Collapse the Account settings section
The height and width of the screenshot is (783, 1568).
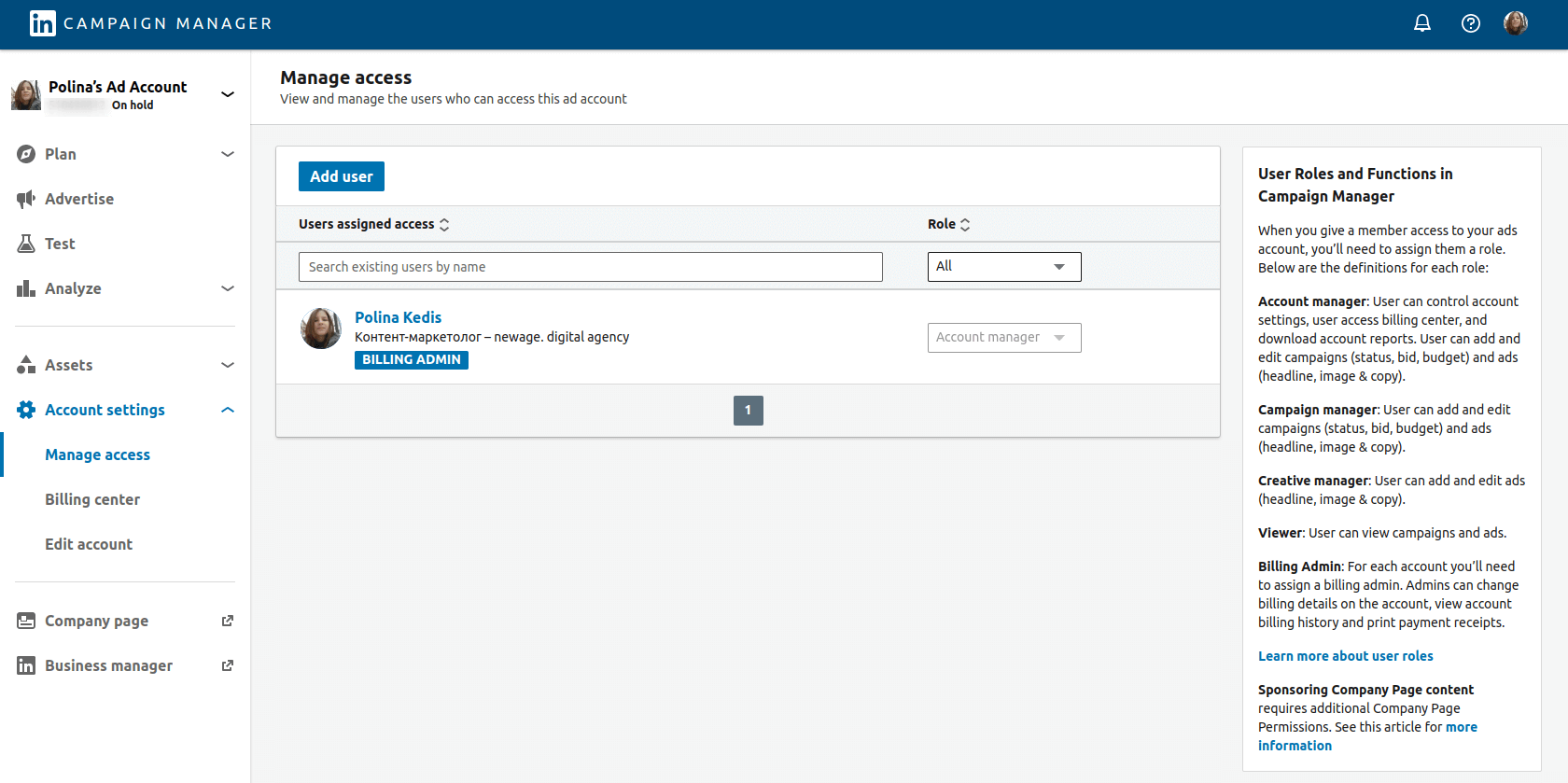tap(227, 410)
